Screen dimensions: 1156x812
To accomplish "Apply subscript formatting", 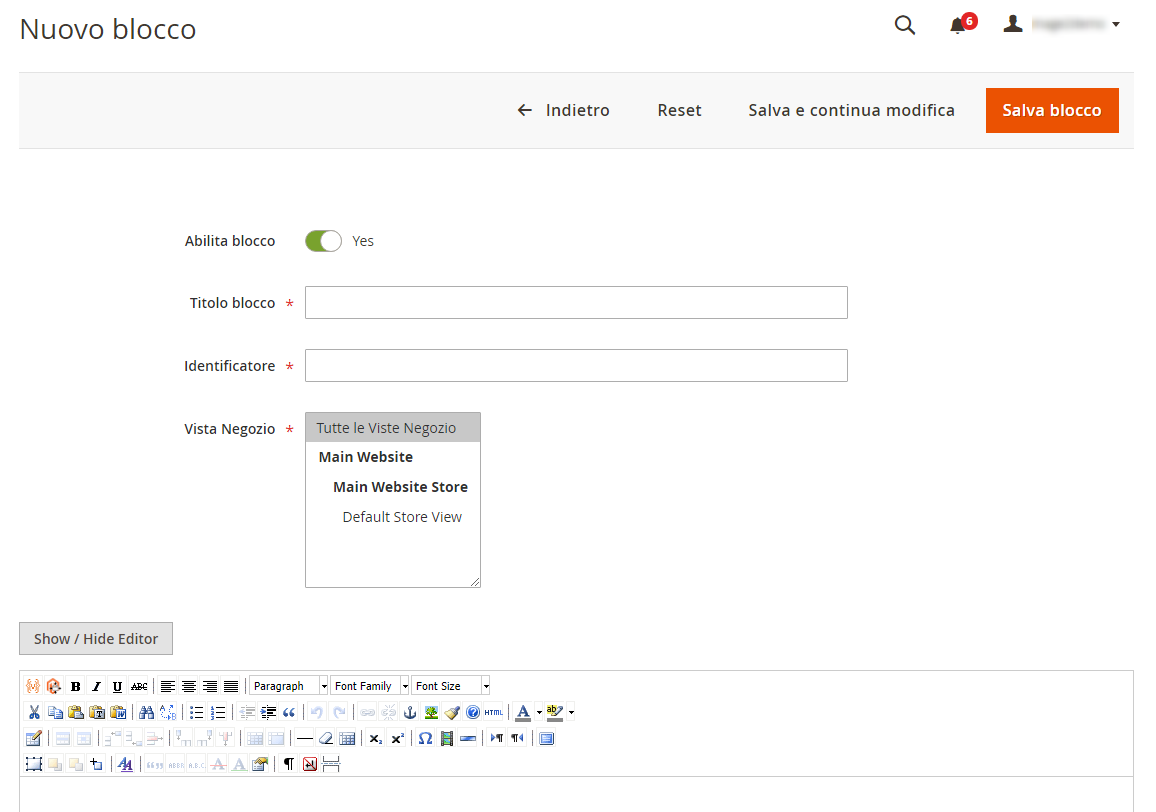I will click(376, 738).
